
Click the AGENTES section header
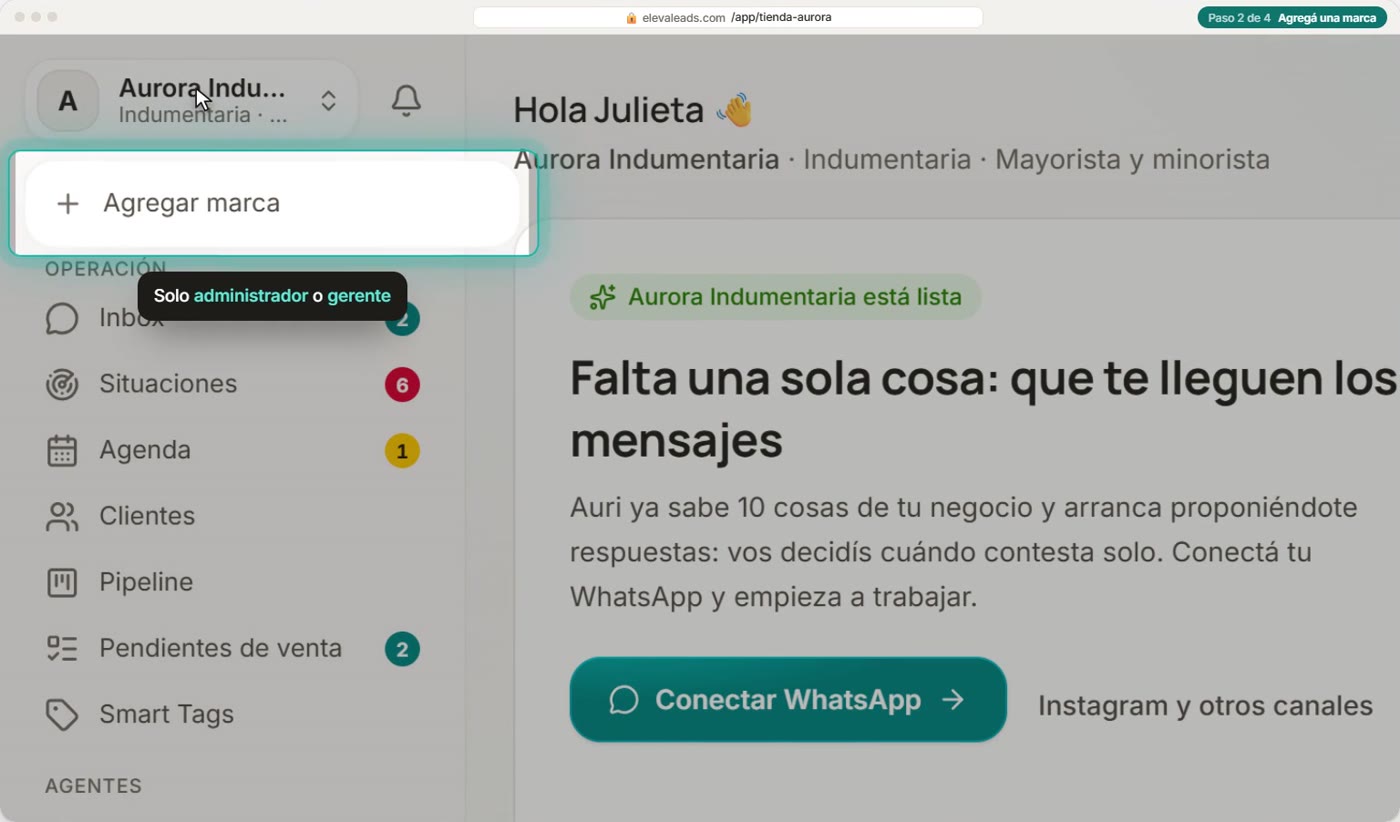(x=93, y=786)
